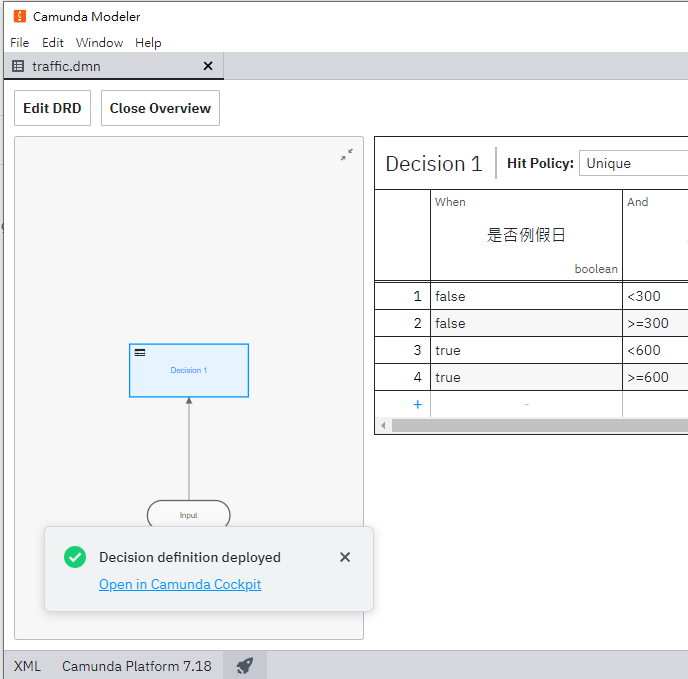Viewport: 688px width, 679px height.
Task: Click the green success checkmark icon
Action: (75, 557)
